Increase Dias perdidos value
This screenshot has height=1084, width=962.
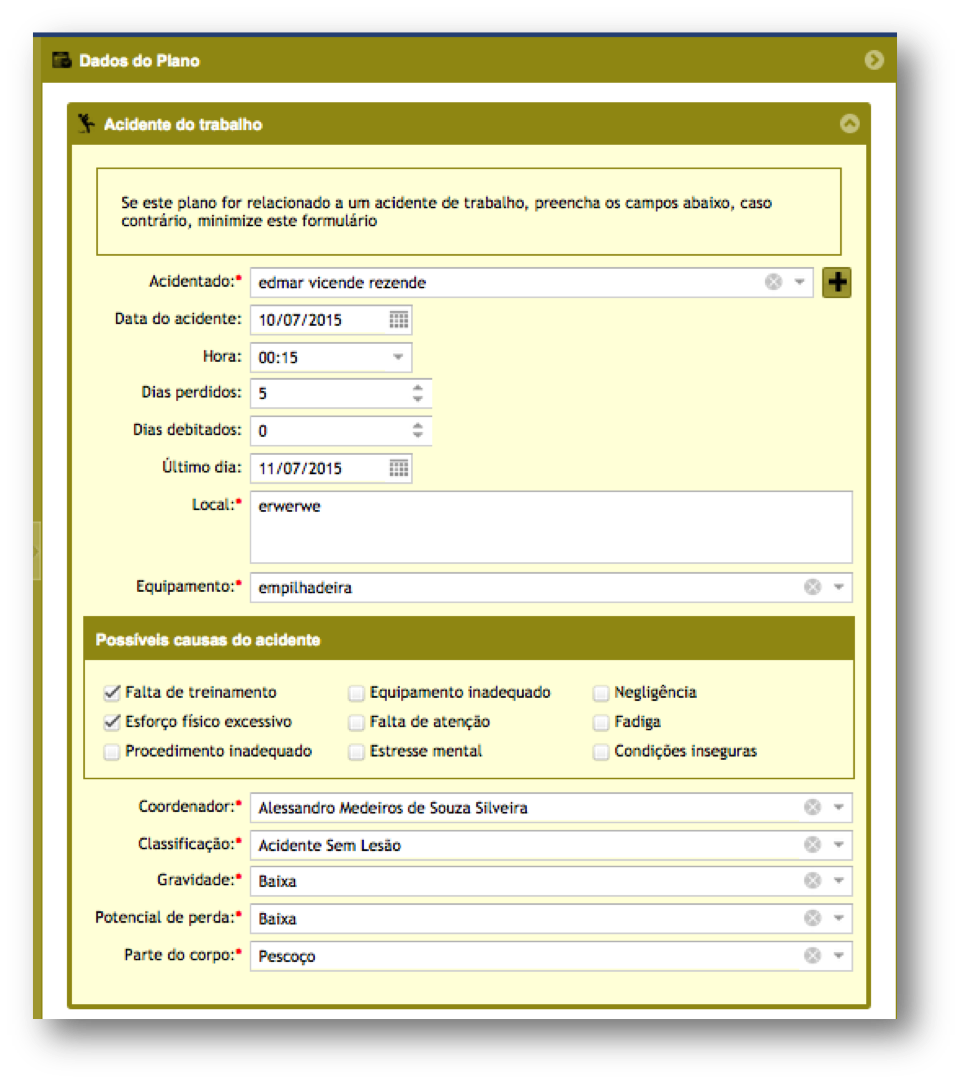tap(417, 387)
